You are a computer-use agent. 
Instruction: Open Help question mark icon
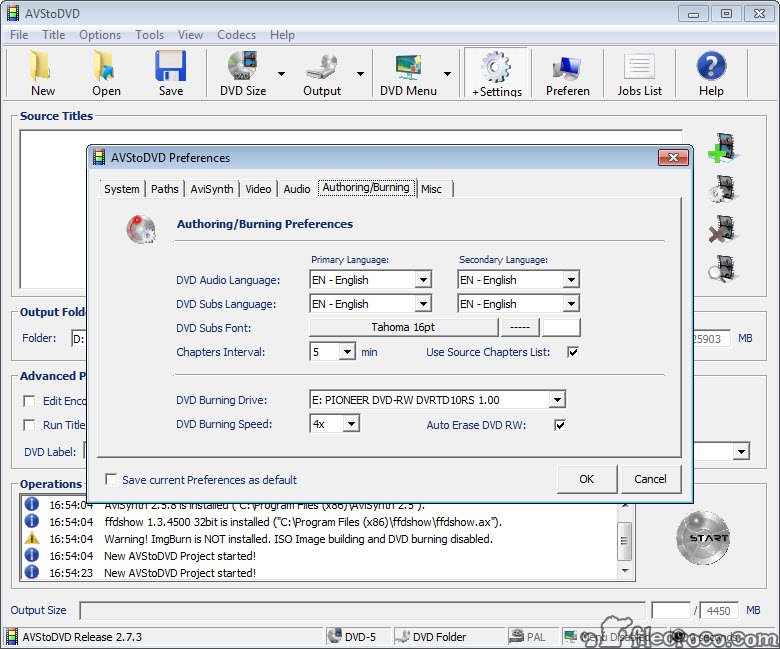tap(711, 66)
